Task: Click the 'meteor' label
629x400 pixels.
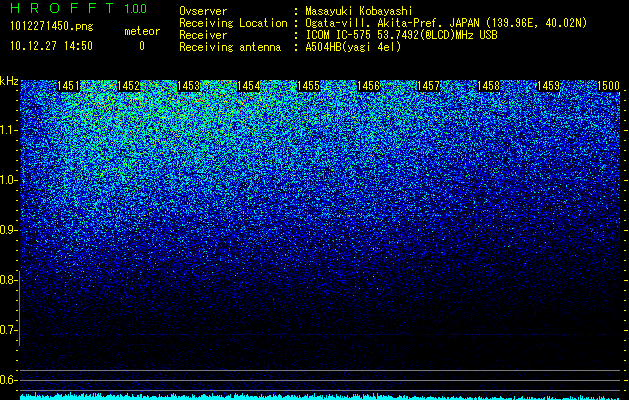Action: [x=142, y=31]
